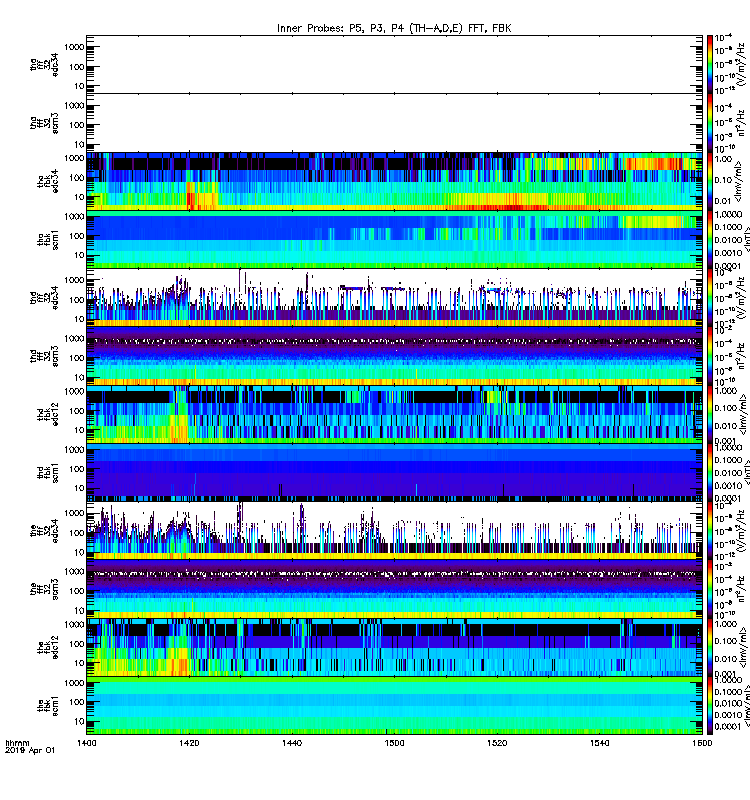
Task: Click the 1500 time axis label
Action: 394,743
